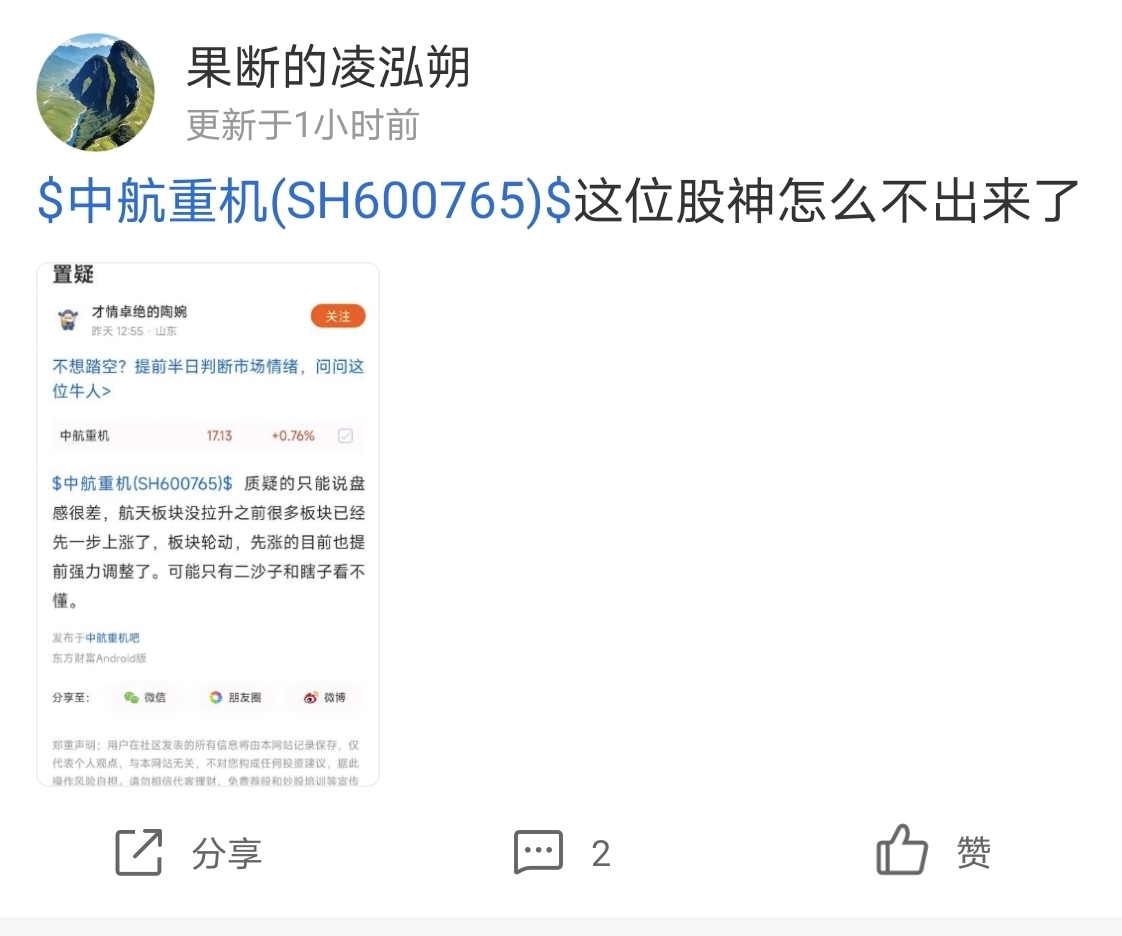Tap the 分享 label
1122x936 pixels.
coord(226,854)
